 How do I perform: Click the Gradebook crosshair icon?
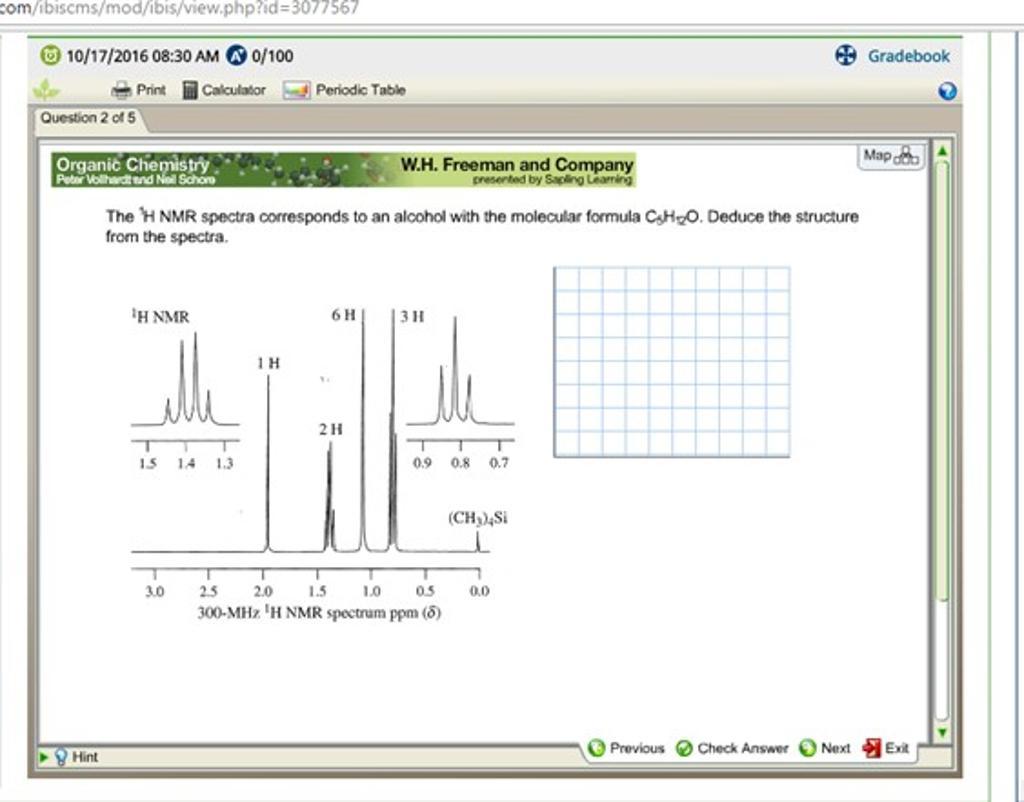846,56
